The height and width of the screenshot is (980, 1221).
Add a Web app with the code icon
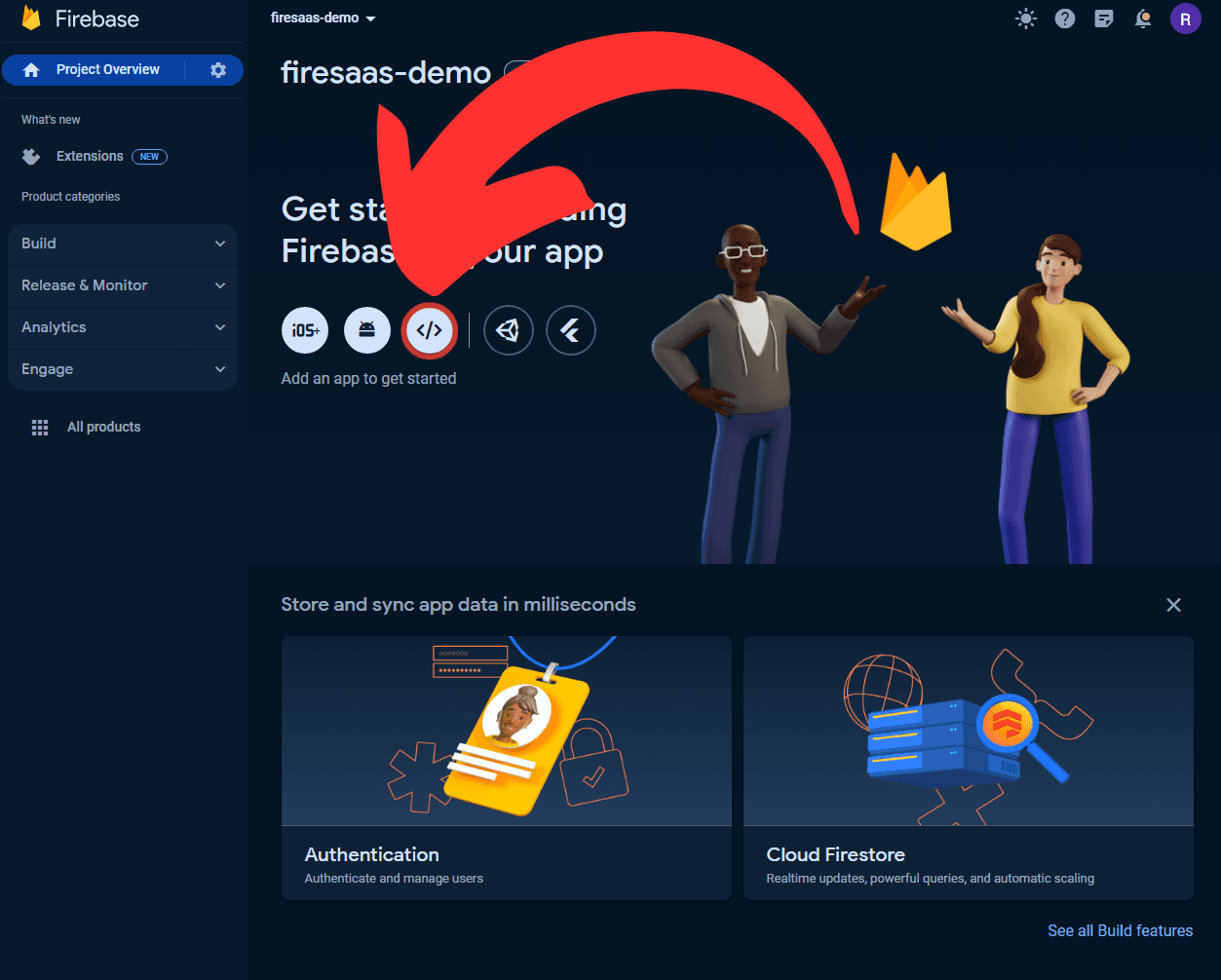[430, 330]
